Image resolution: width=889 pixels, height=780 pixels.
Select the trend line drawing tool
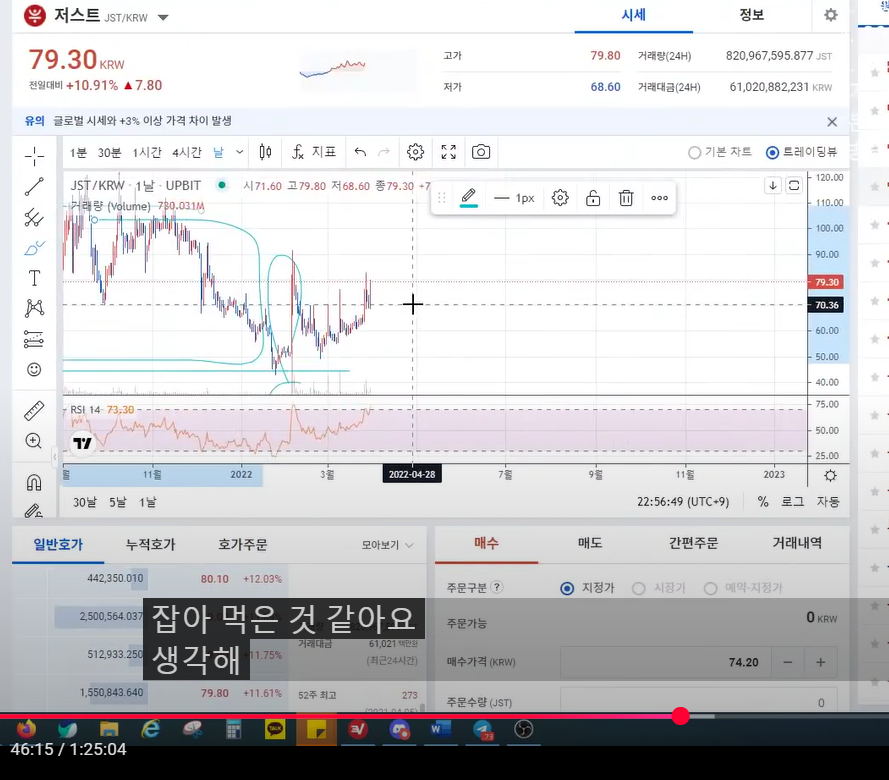(x=34, y=186)
